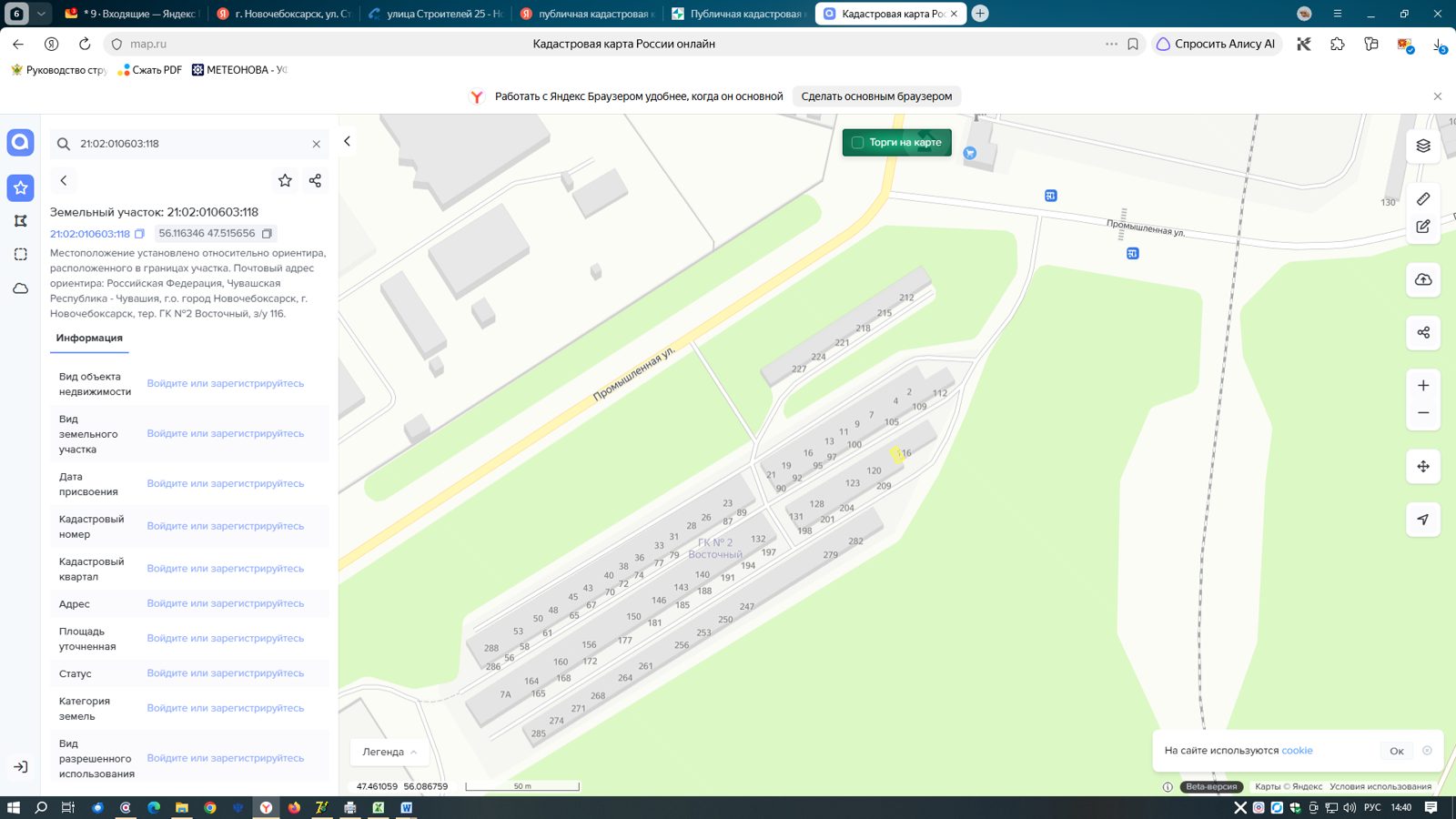Click the login arrow icon at sidebar bottom
Image resolution: width=1456 pixels, height=819 pixels.
[x=20, y=767]
